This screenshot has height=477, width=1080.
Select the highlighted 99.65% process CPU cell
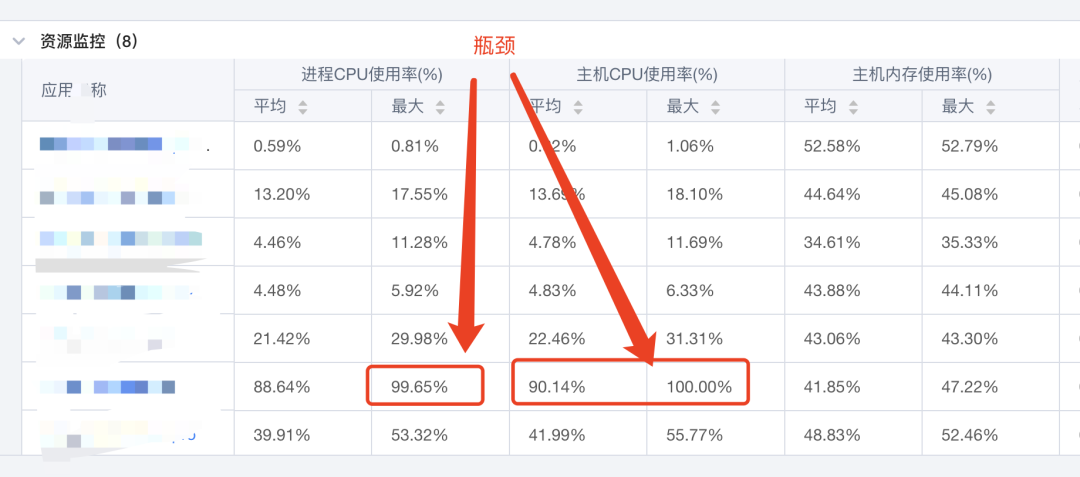(425, 386)
